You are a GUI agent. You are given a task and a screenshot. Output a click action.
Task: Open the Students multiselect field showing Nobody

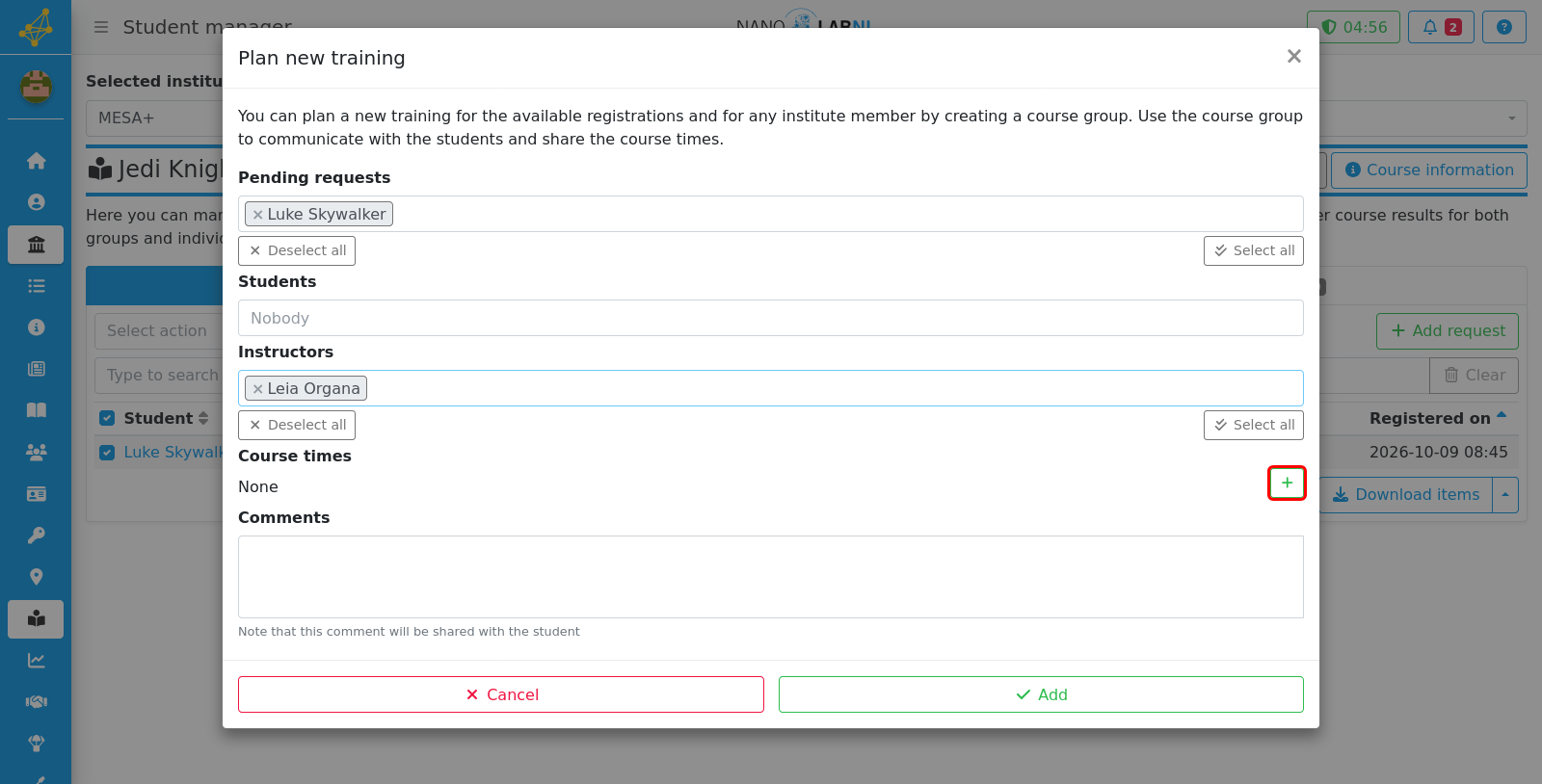771,318
